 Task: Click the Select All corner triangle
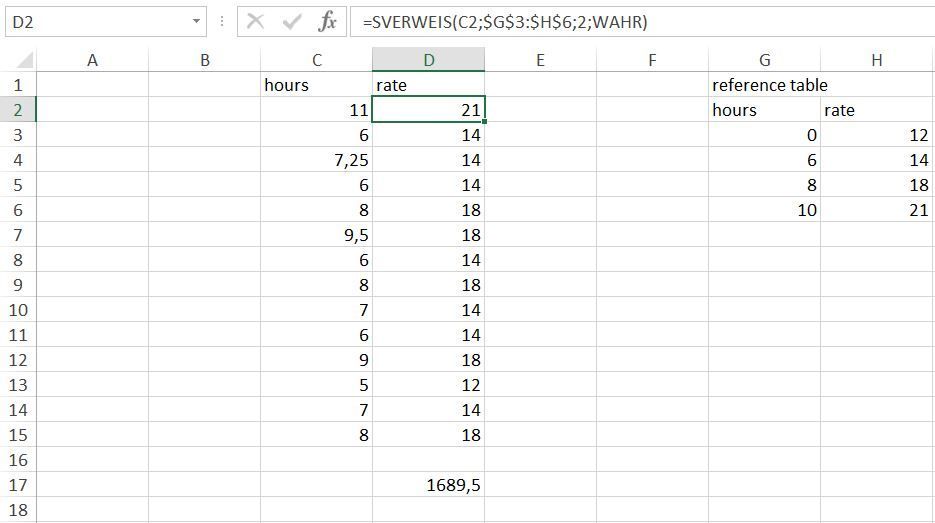point(24,60)
